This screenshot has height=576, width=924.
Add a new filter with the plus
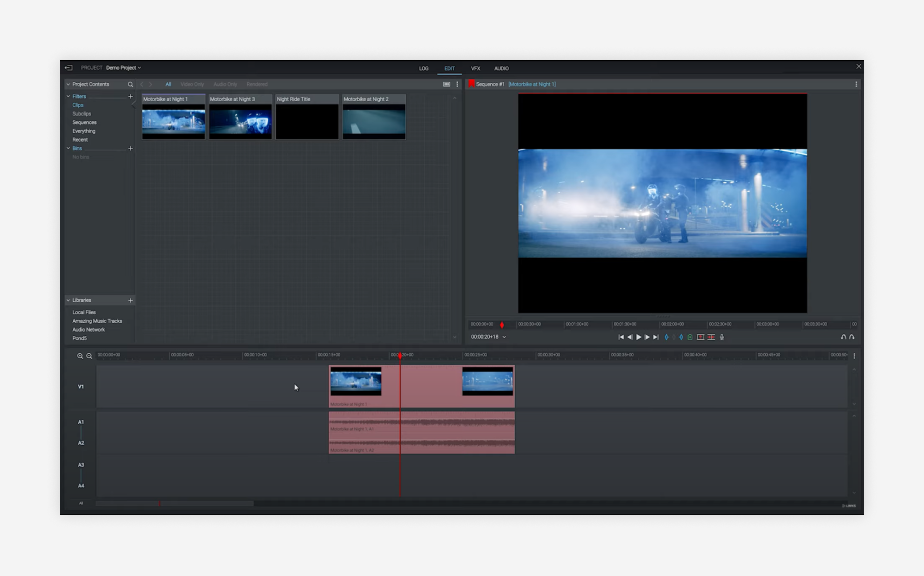(130, 96)
